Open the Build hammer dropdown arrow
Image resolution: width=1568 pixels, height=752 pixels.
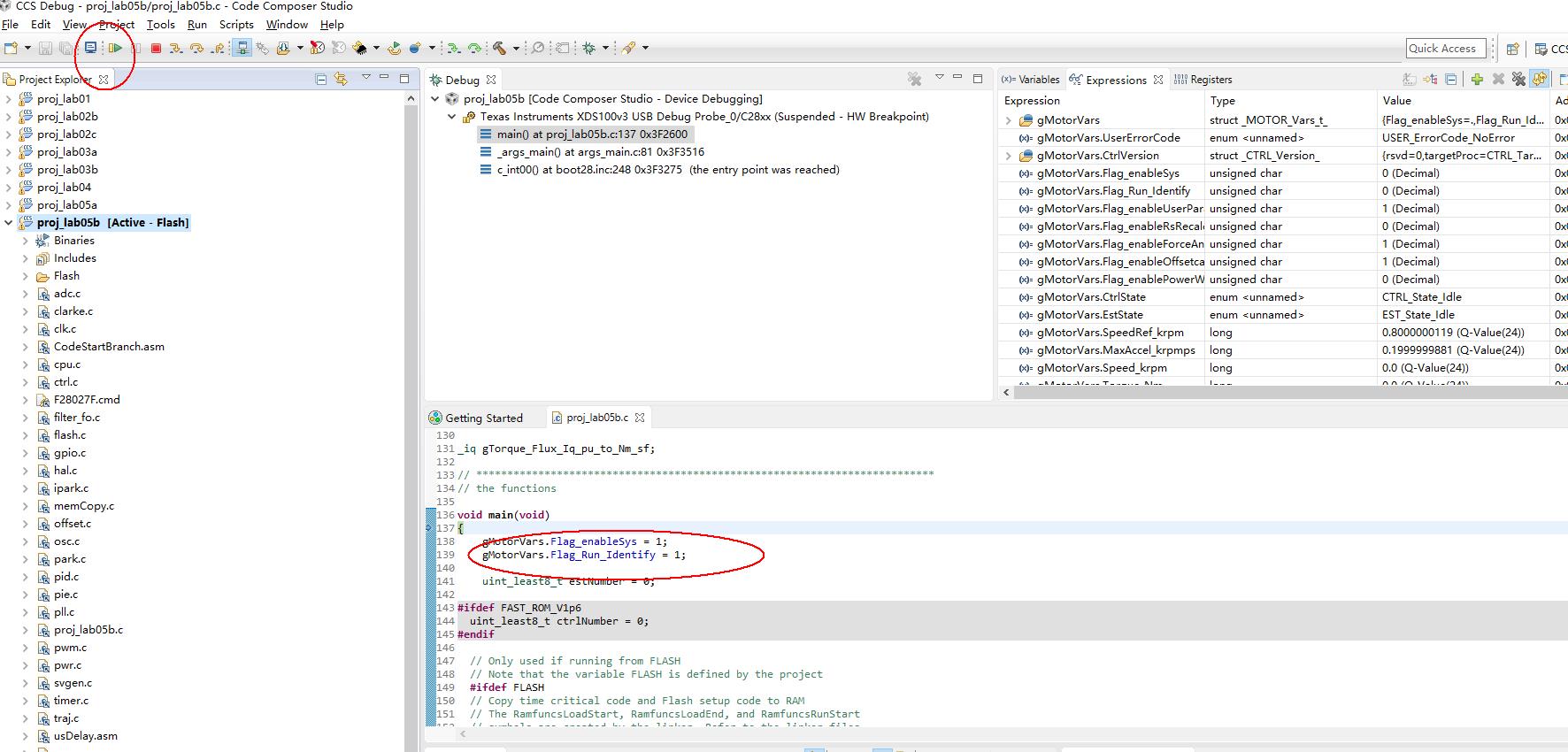point(516,48)
